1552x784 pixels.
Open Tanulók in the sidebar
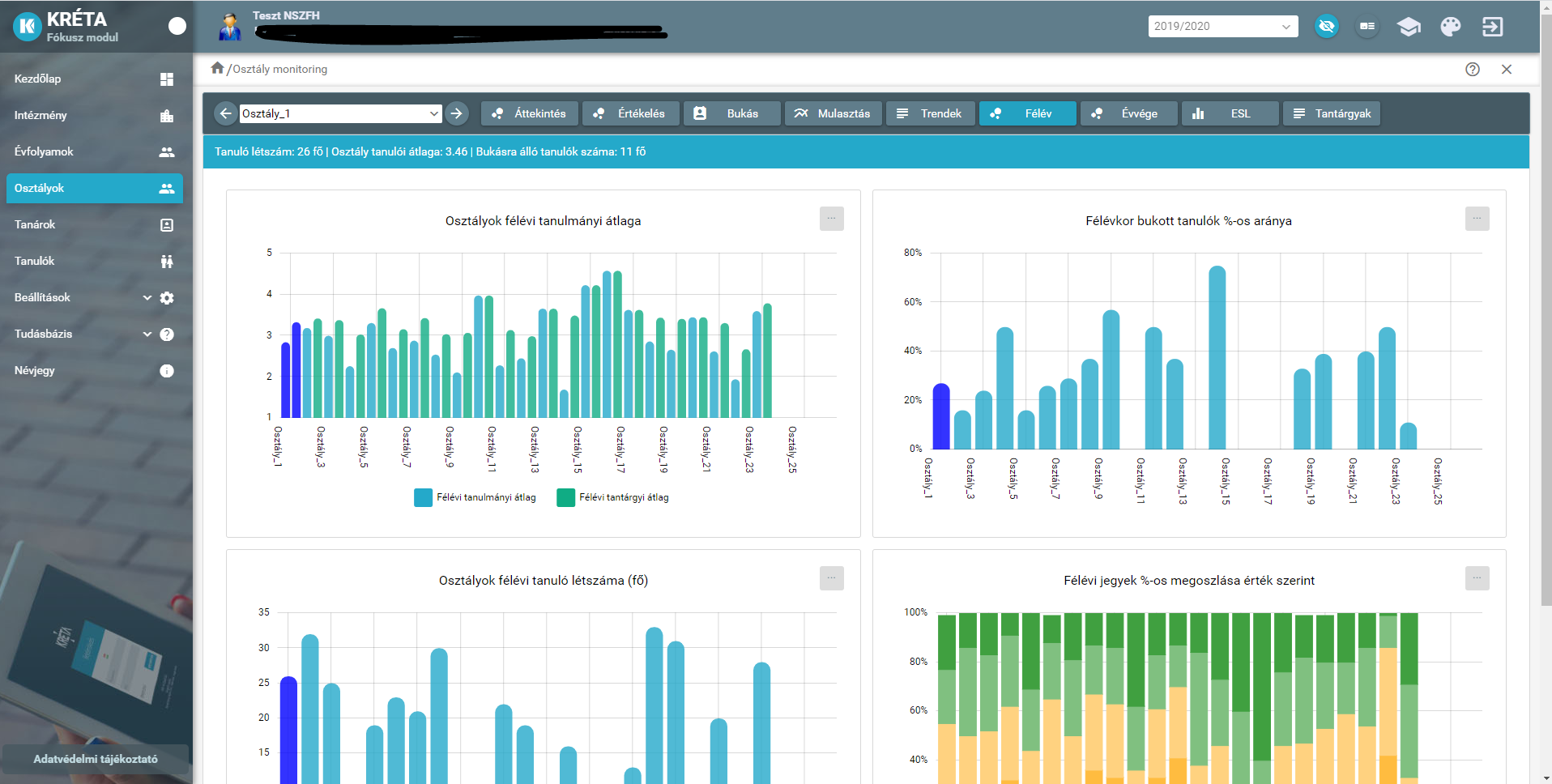coord(95,261)
